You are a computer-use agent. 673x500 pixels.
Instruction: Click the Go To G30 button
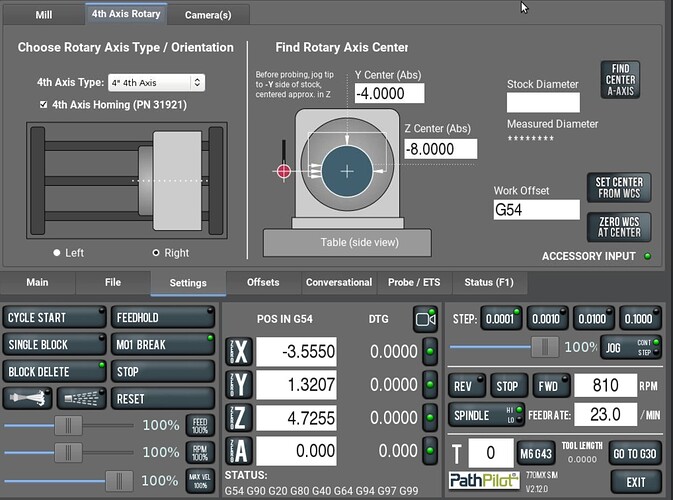632,453
